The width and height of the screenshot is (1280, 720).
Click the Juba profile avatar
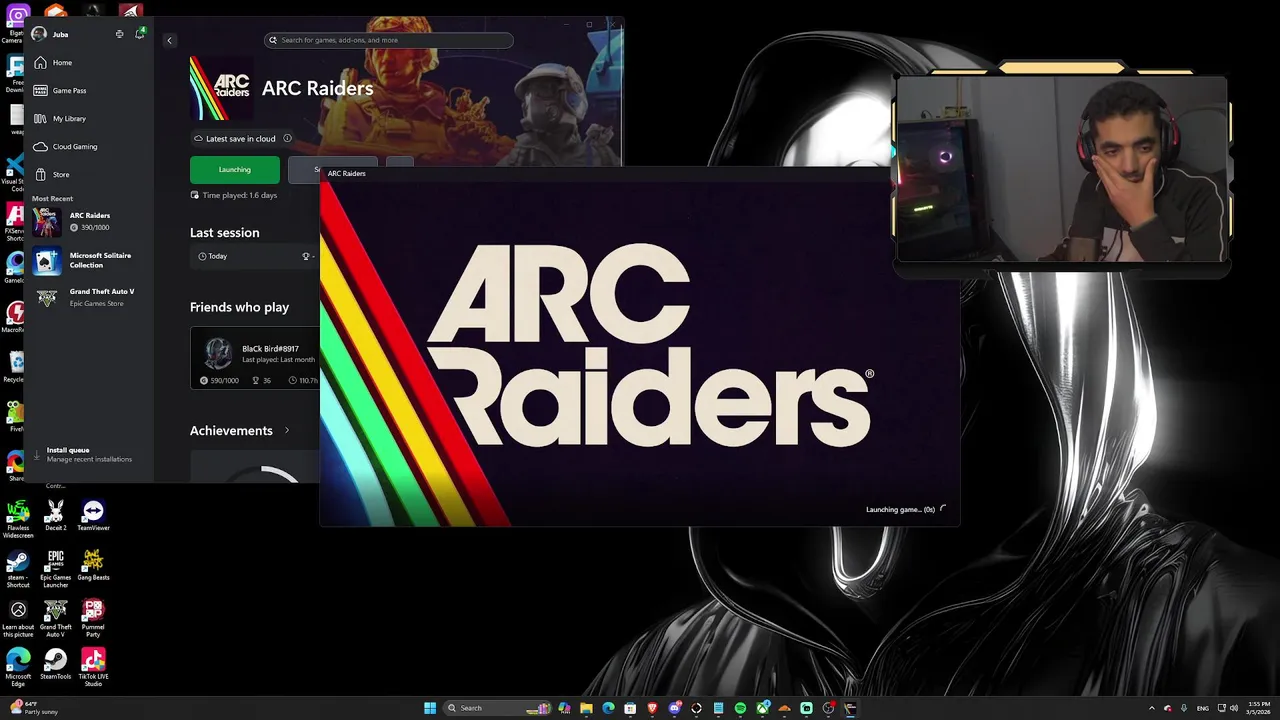click(39, 34)
